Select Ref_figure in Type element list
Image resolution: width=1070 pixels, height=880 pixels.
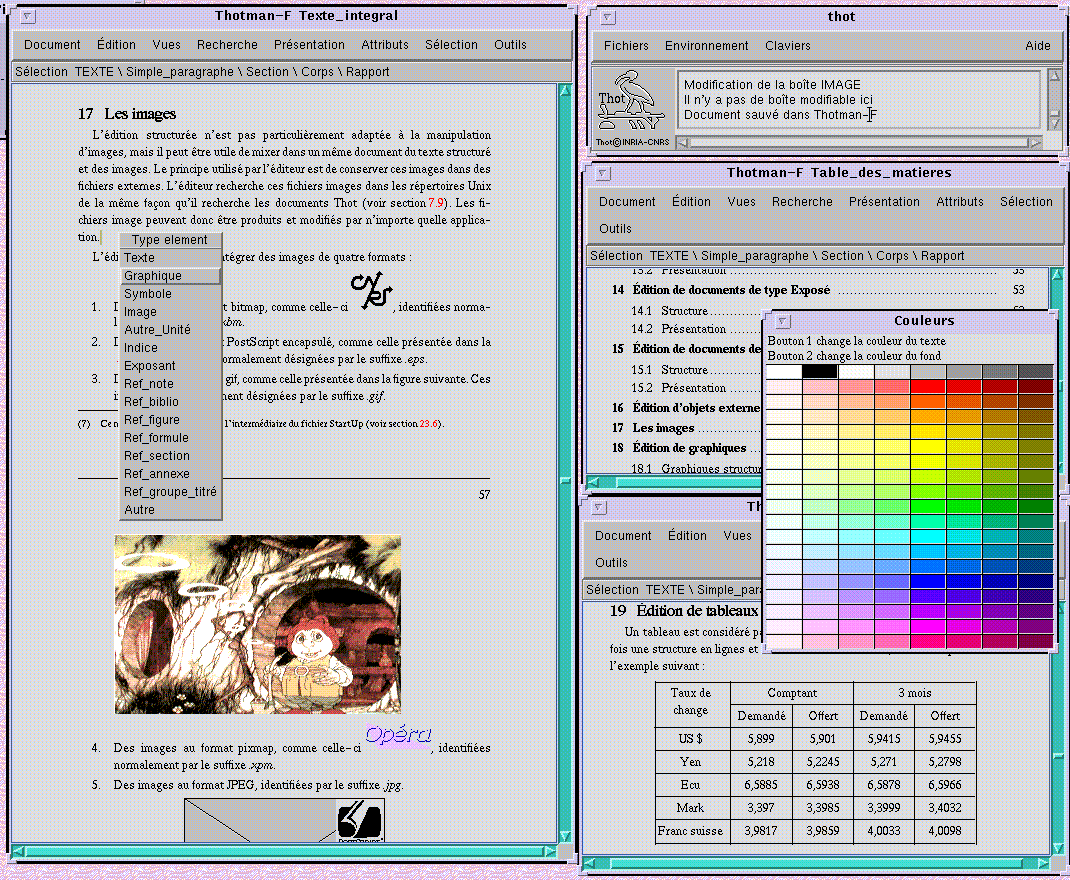point(152,420)
